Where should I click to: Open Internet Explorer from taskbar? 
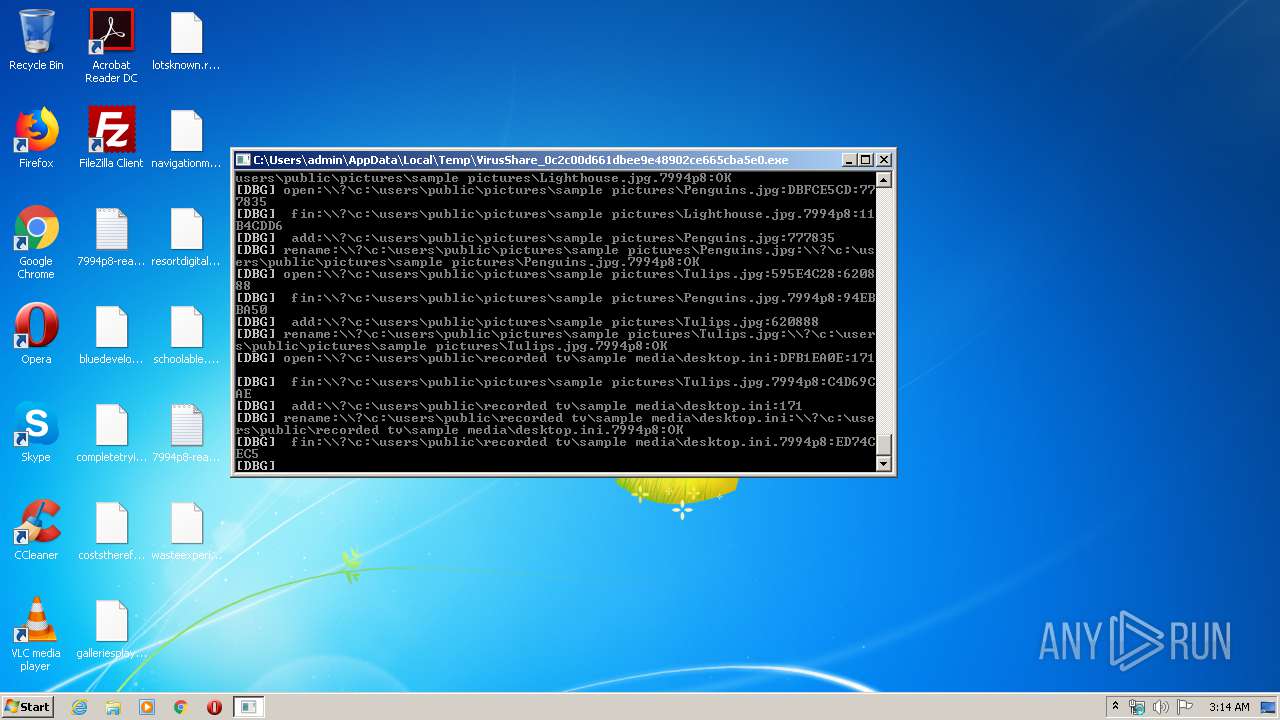point(79,707)
